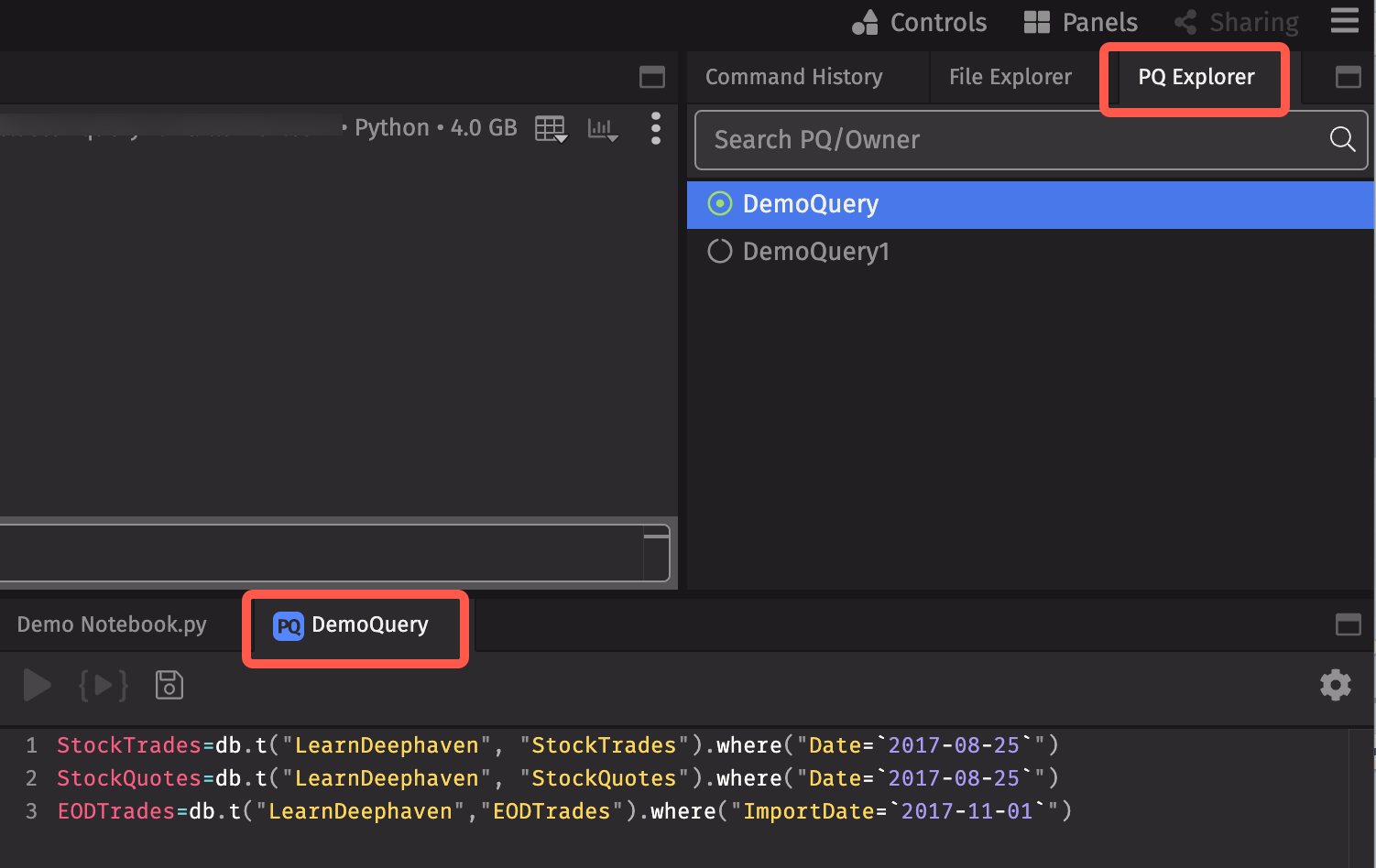
Task: Switch to the File Explorer tab
Action: point(1010,77)
